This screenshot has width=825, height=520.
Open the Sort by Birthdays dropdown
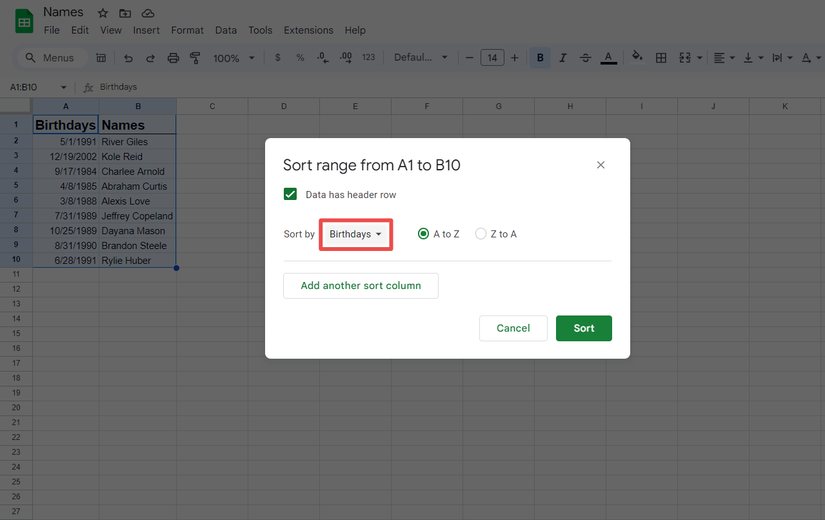(x=356, y=234)
